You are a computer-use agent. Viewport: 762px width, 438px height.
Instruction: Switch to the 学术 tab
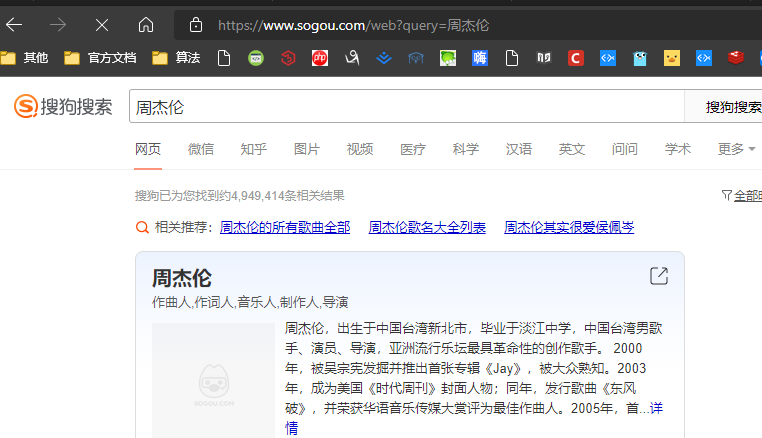click(x=677, y=149)
